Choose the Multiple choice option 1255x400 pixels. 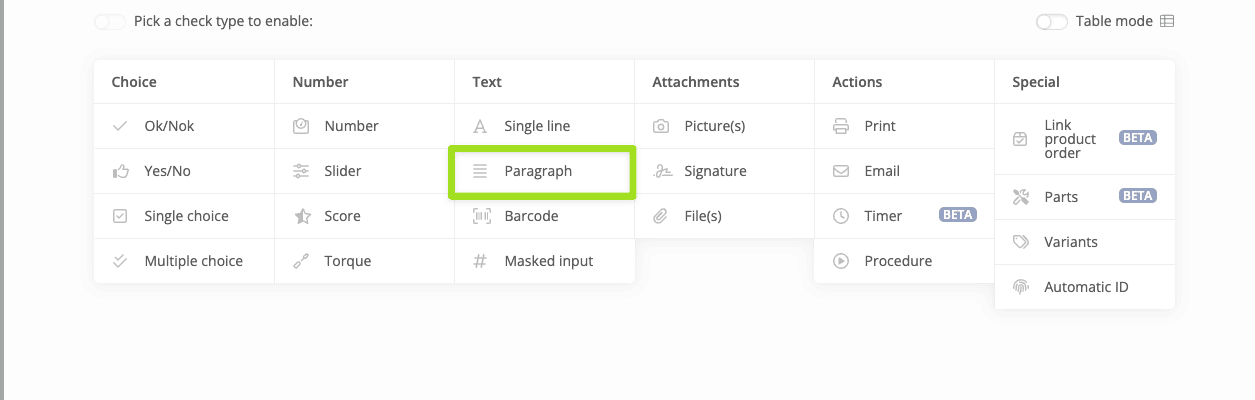pos(193,261)
